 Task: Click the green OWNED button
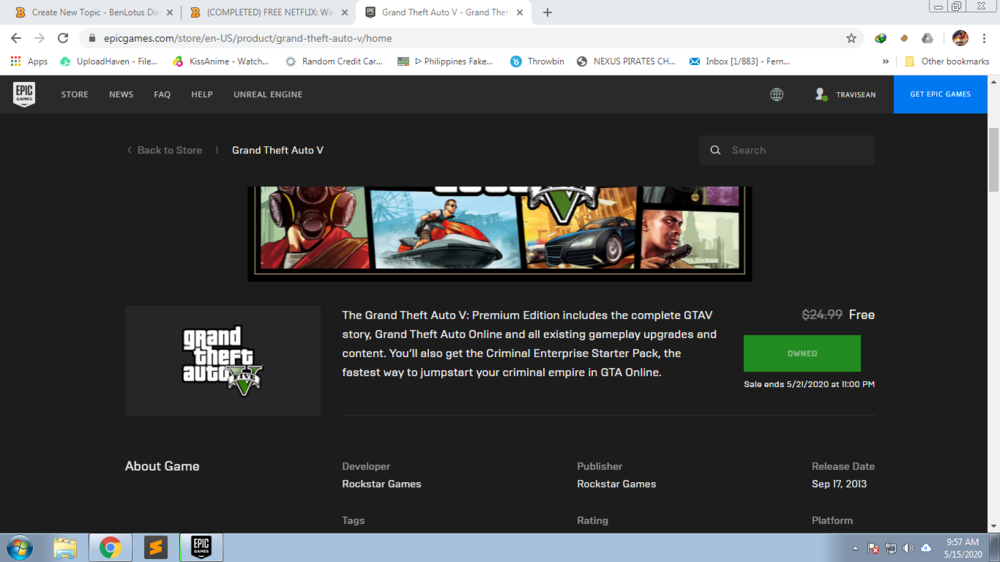pos(801,353)
